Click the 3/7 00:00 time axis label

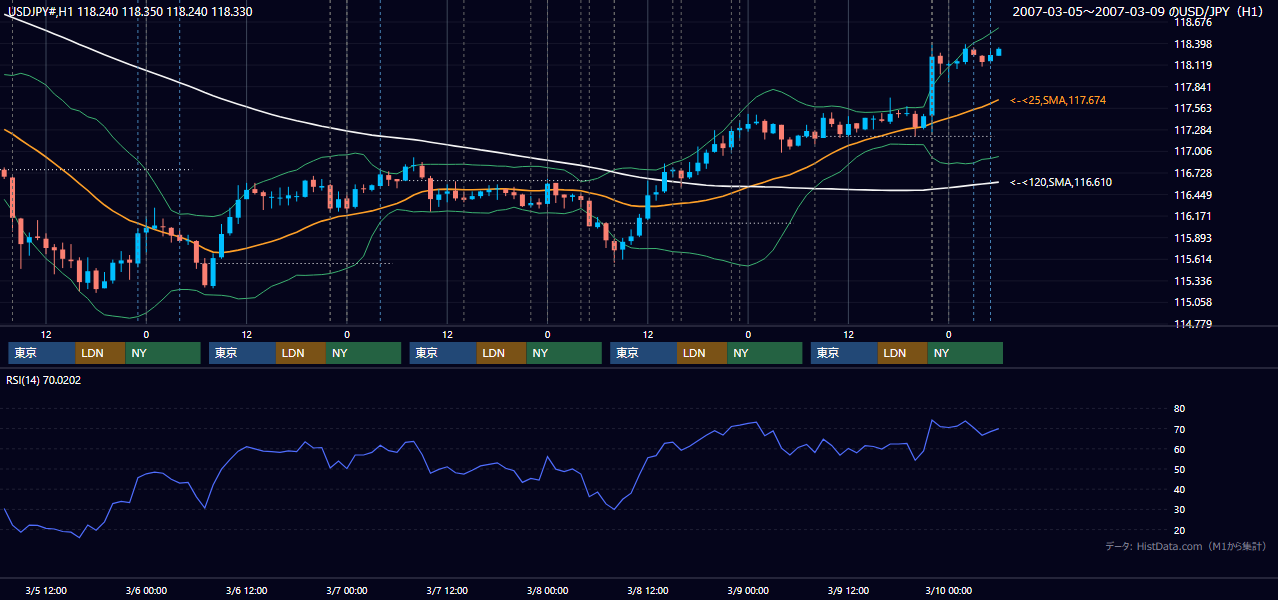click(x=347, y=591)
